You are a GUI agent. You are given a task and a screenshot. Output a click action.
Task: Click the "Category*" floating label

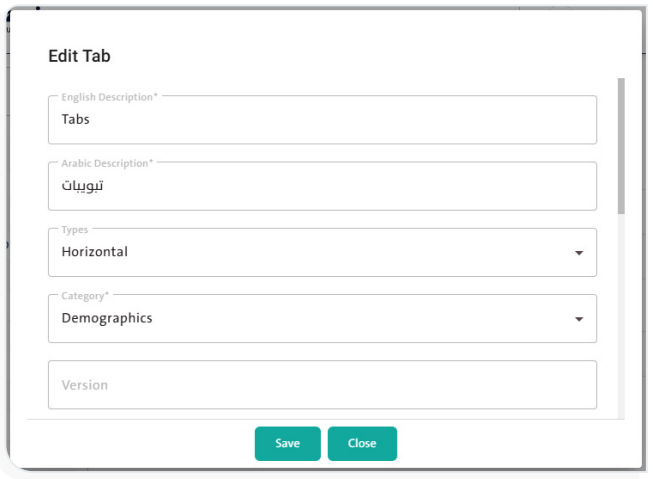coord(84,296)
